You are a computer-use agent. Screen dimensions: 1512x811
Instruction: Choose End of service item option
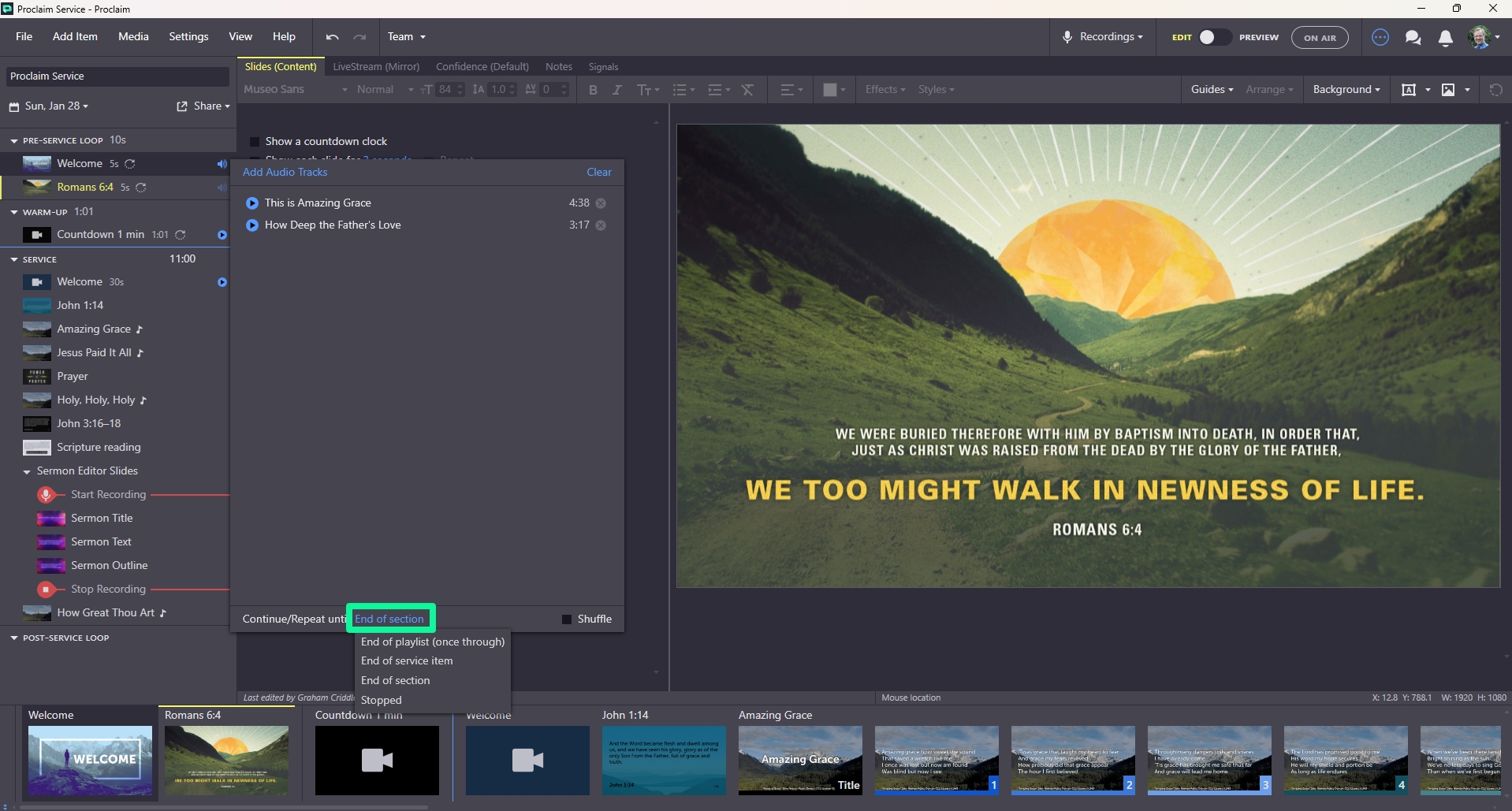click(407, 661)
